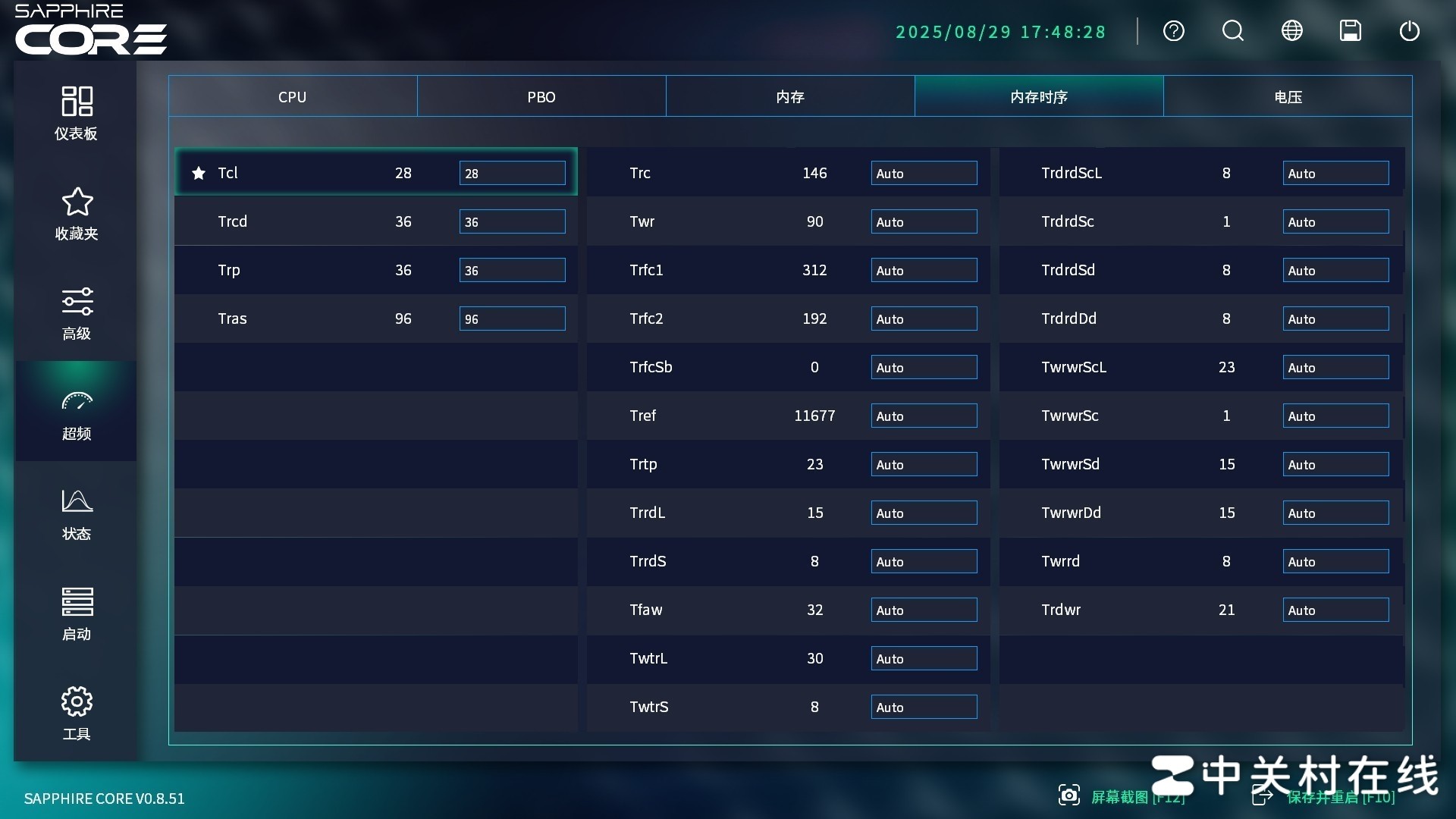Viewport: 1456px width, 819px height.
Task: Click the Trcd value input field
Action: click(x=512, y=222)
